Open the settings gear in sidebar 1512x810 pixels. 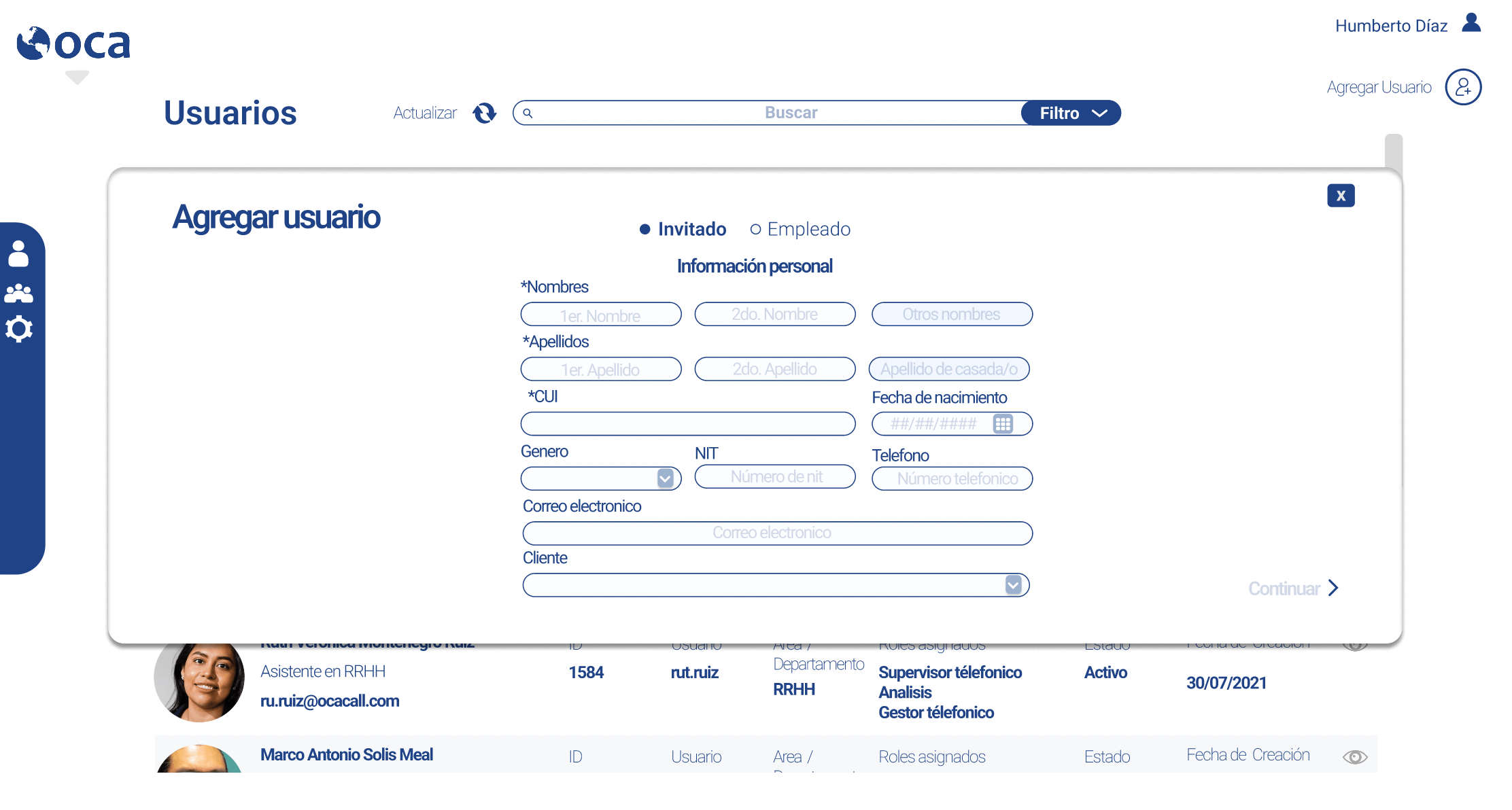(x=18, y=329)
